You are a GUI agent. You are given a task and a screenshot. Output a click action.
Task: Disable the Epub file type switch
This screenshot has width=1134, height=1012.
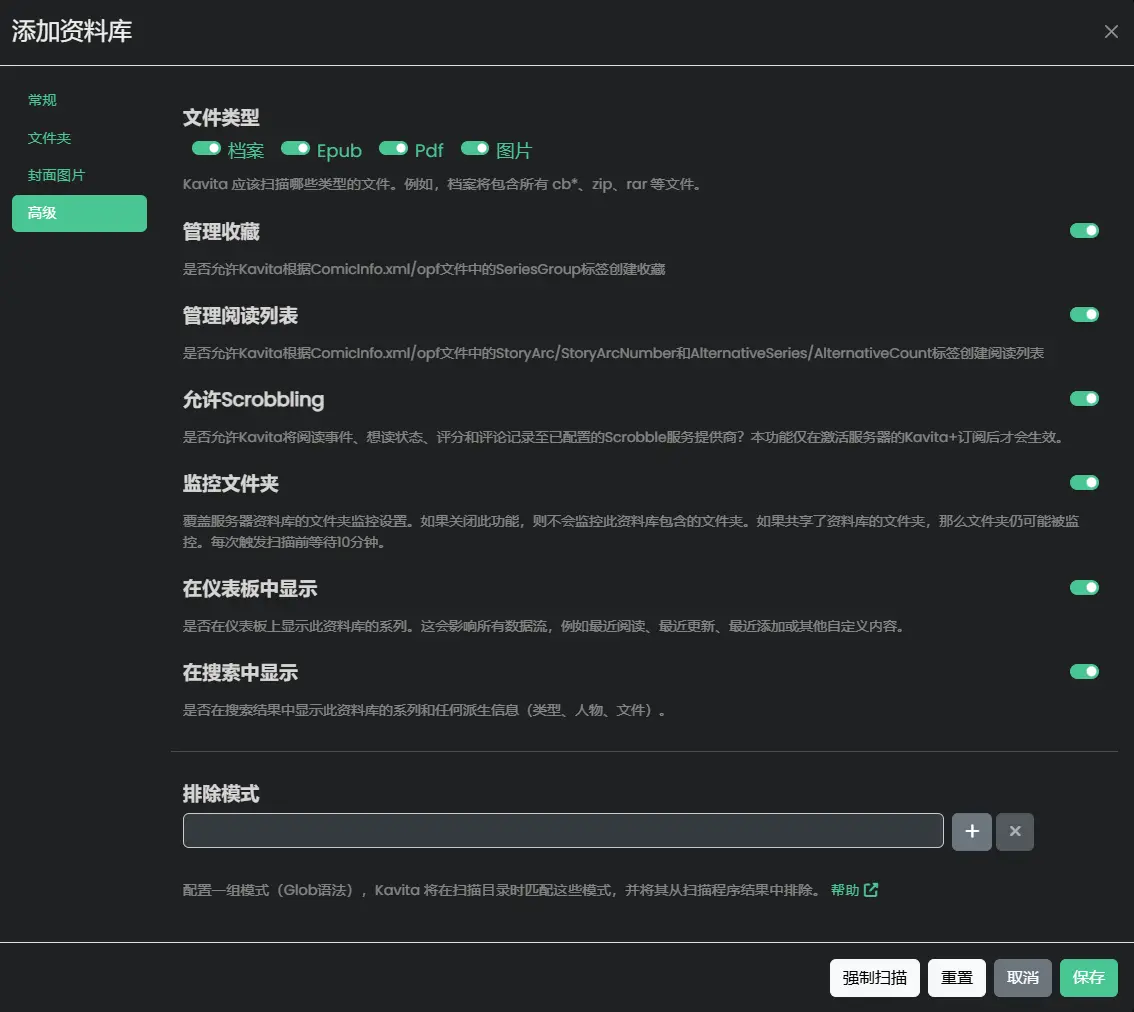(295, 148)
